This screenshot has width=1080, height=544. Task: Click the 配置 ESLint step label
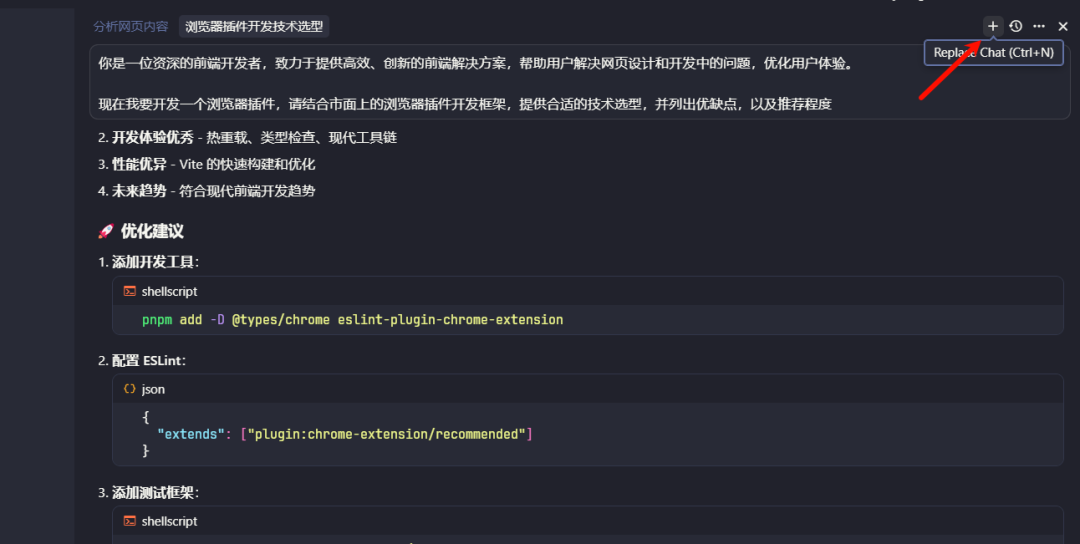148,360
